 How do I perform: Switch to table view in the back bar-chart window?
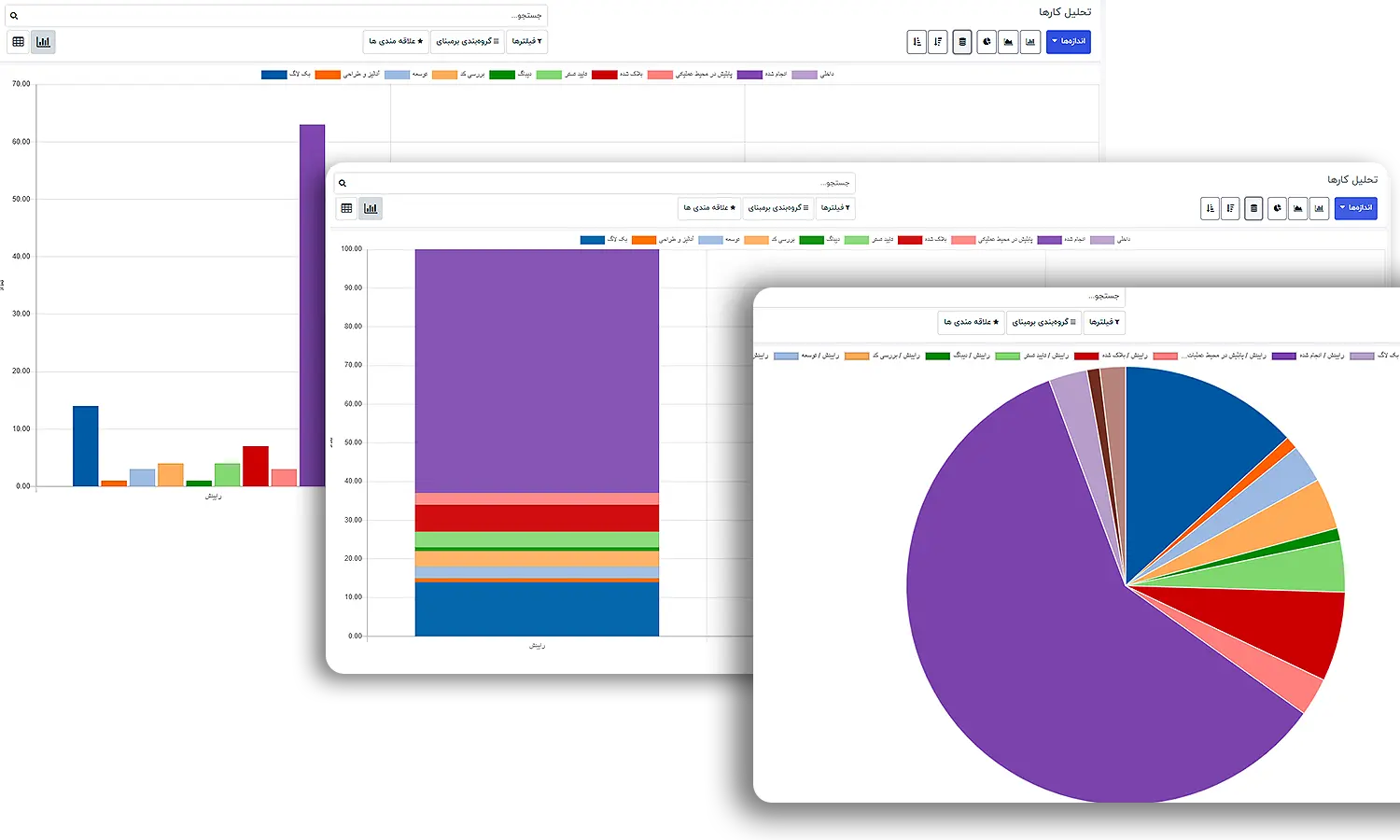[18, 42]
